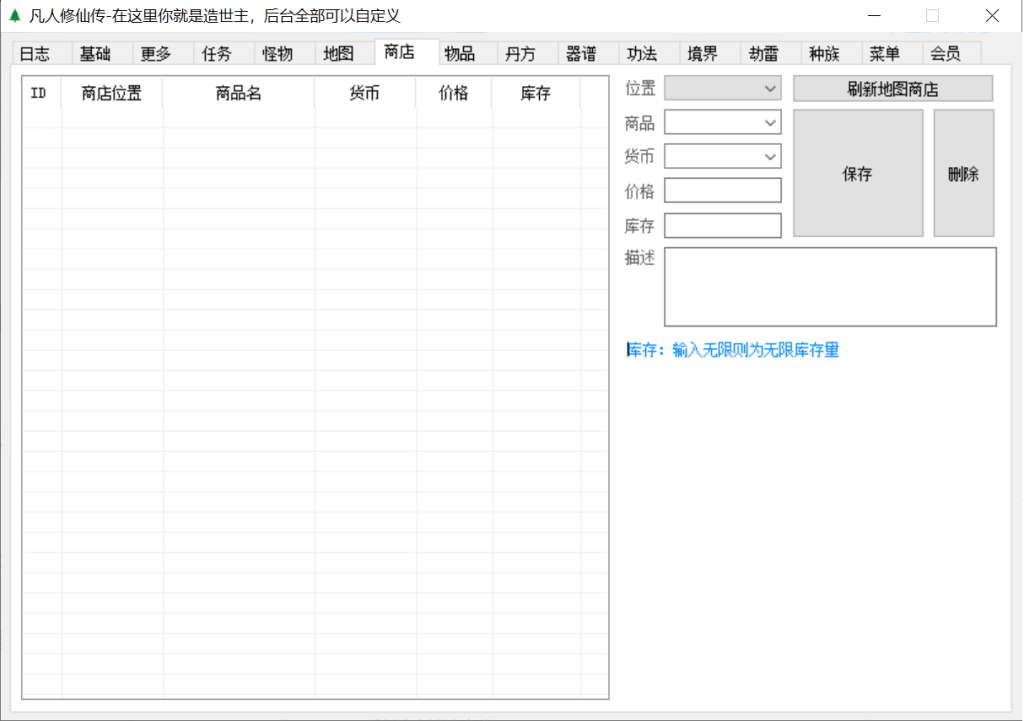Click the 描述 text area
This screenshot has width=1024, height=721.
(830, 286)
